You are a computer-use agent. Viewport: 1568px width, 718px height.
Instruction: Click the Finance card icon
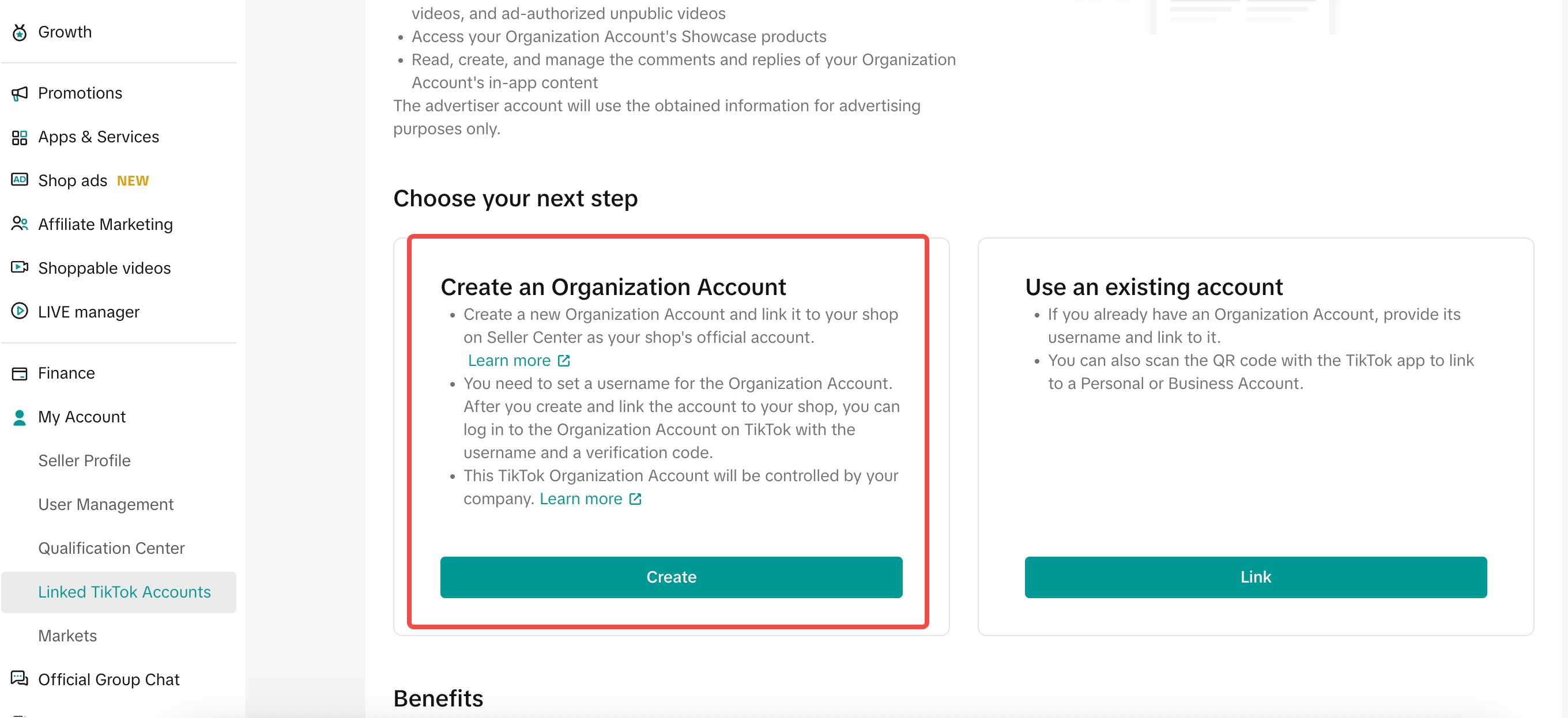point(20,373)
